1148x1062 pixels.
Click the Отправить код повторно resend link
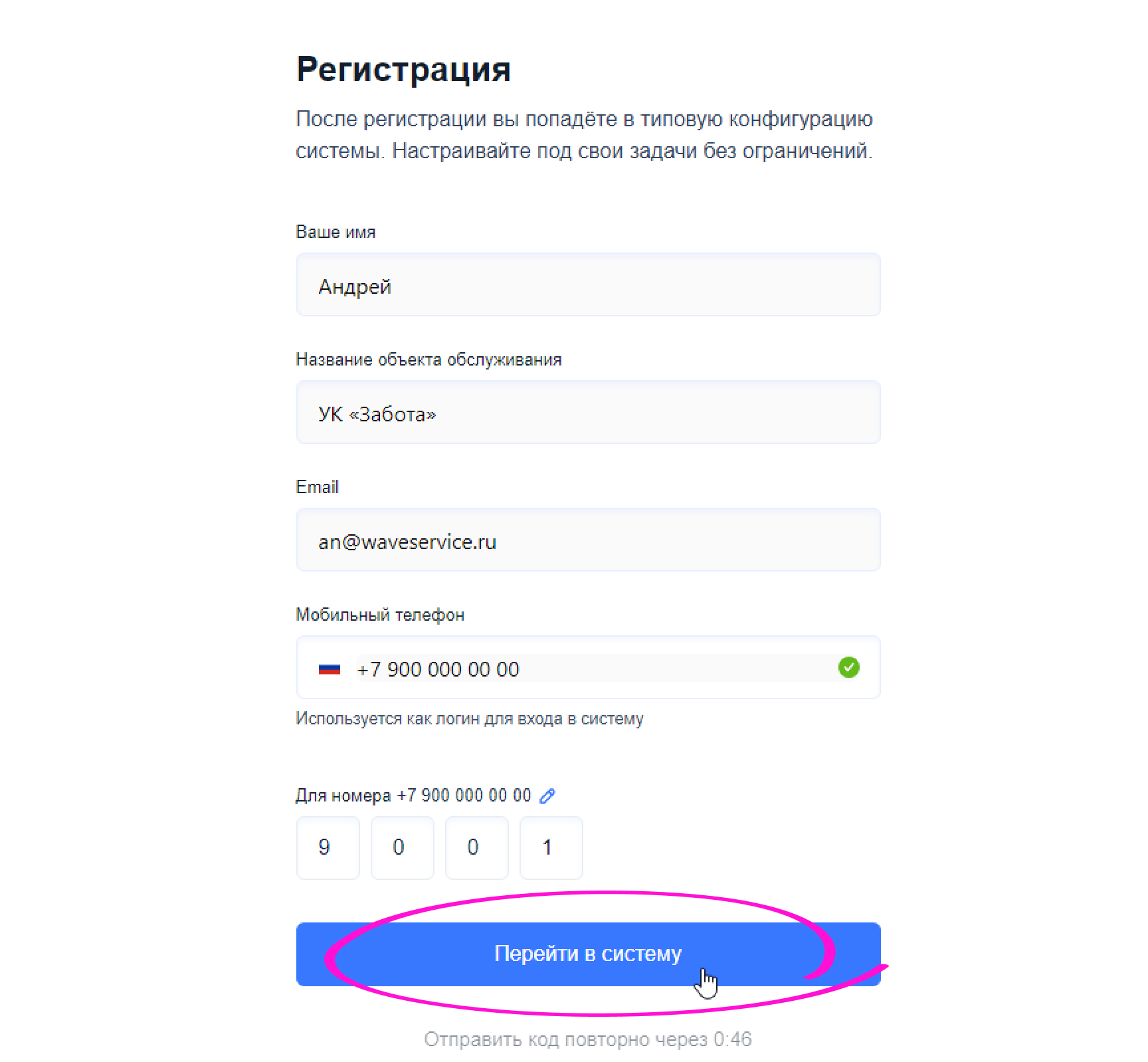click(587, 1039)
